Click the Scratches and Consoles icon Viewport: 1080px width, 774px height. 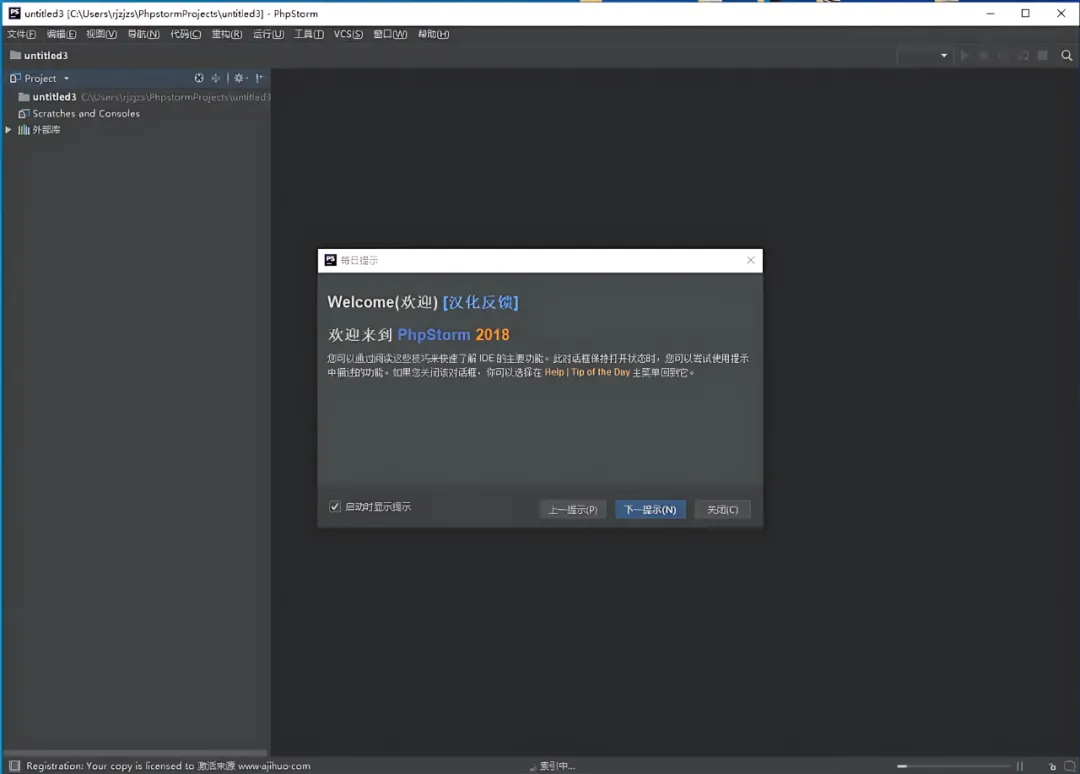click(x=23, y=114)
